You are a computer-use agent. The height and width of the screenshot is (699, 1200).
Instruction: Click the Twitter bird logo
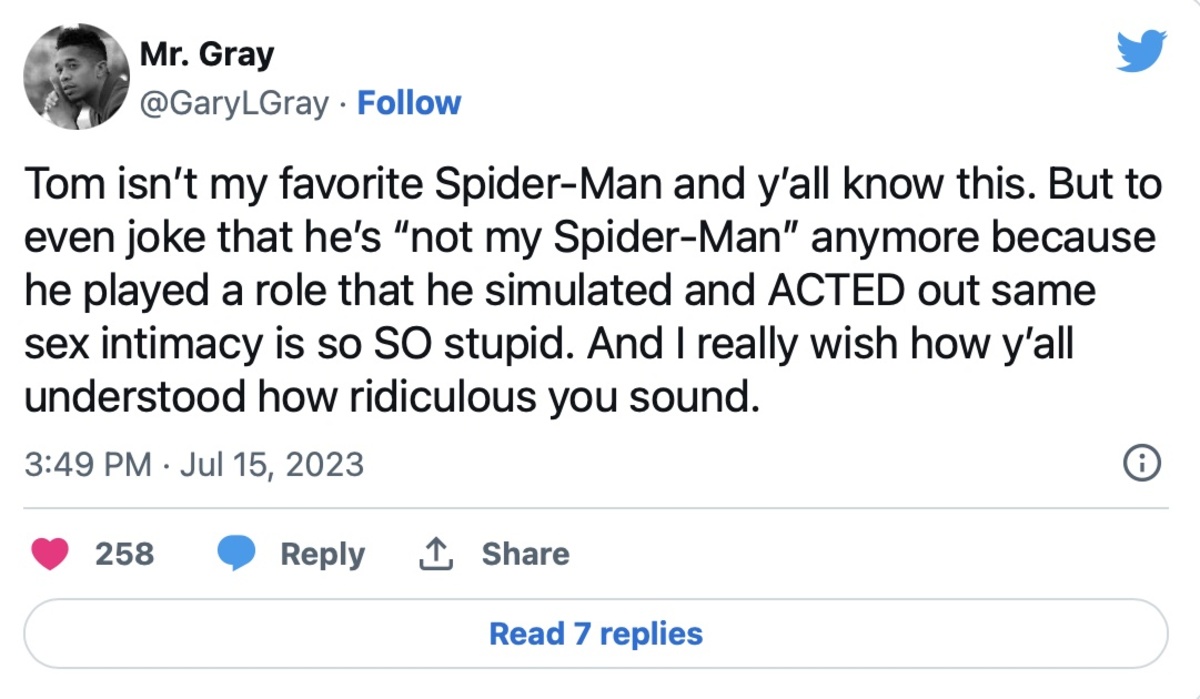pyautogui.click(x=1142, y=50)
